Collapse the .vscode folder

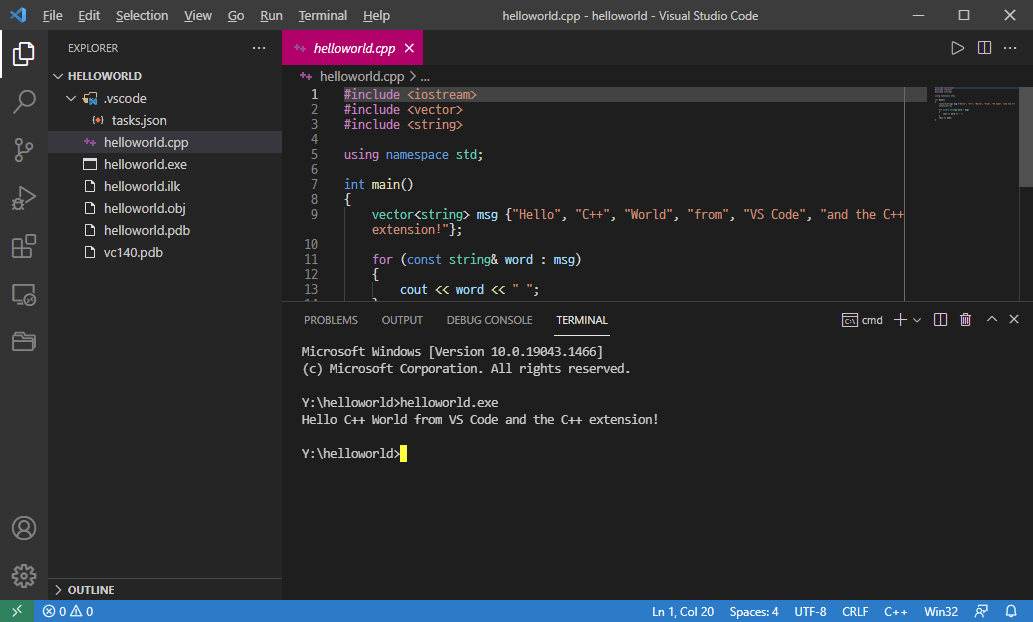pos(71,98)
